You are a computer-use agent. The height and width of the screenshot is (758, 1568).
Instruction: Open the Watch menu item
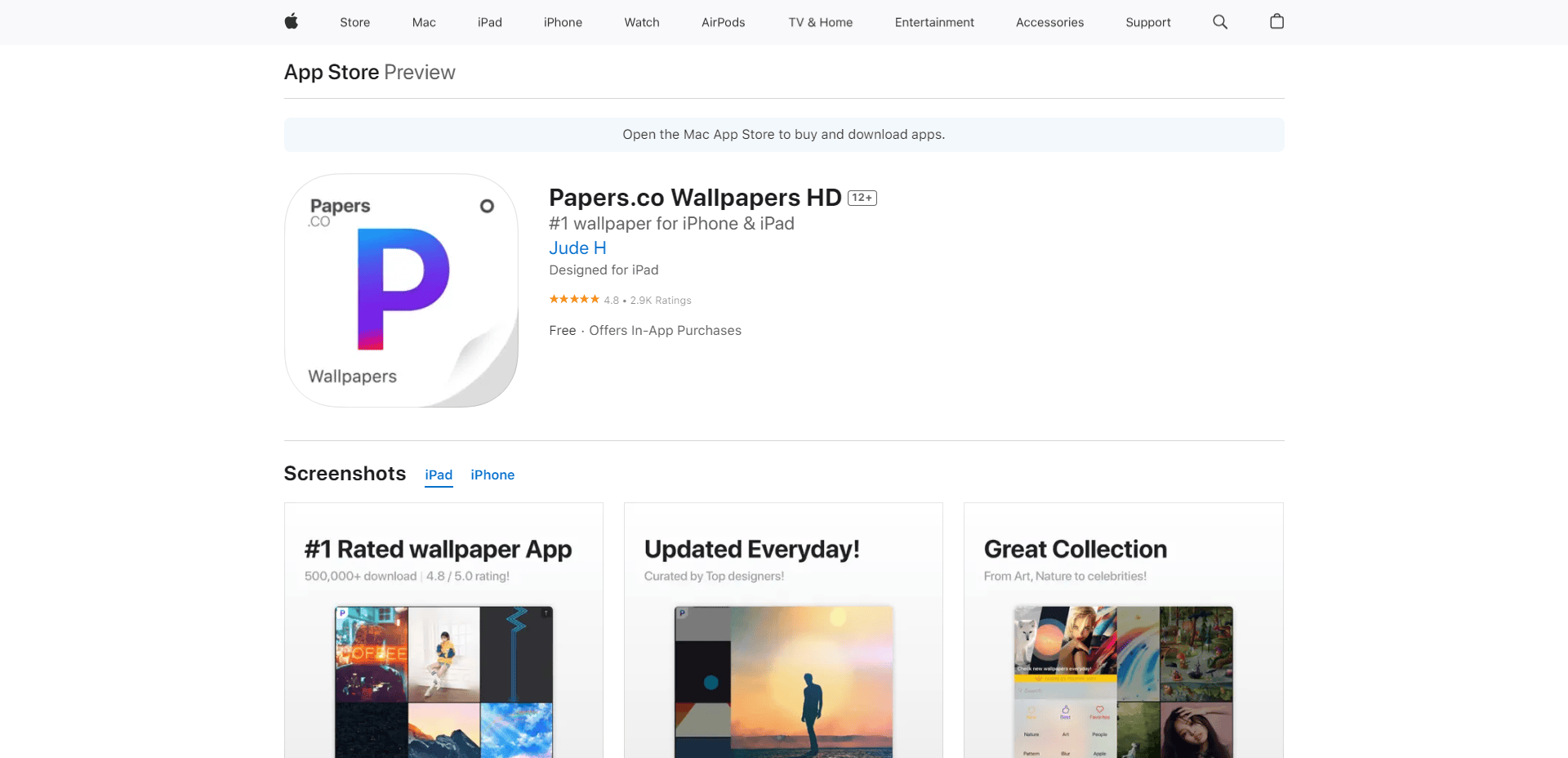coord(642,22)
